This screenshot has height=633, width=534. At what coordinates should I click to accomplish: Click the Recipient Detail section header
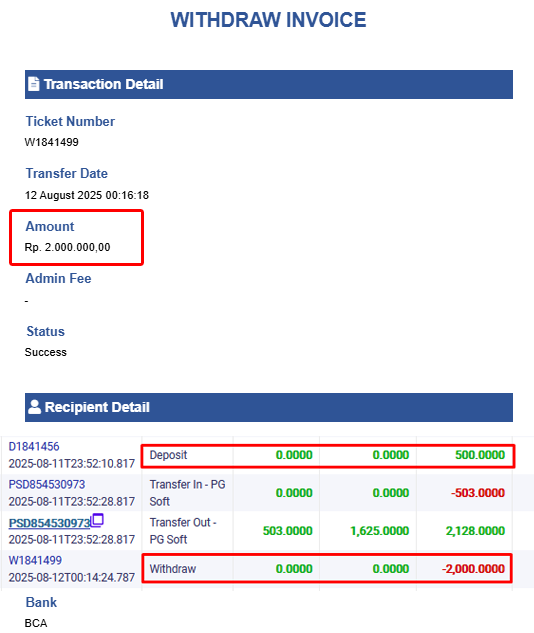pyautogui.click(x=269, y=407)
